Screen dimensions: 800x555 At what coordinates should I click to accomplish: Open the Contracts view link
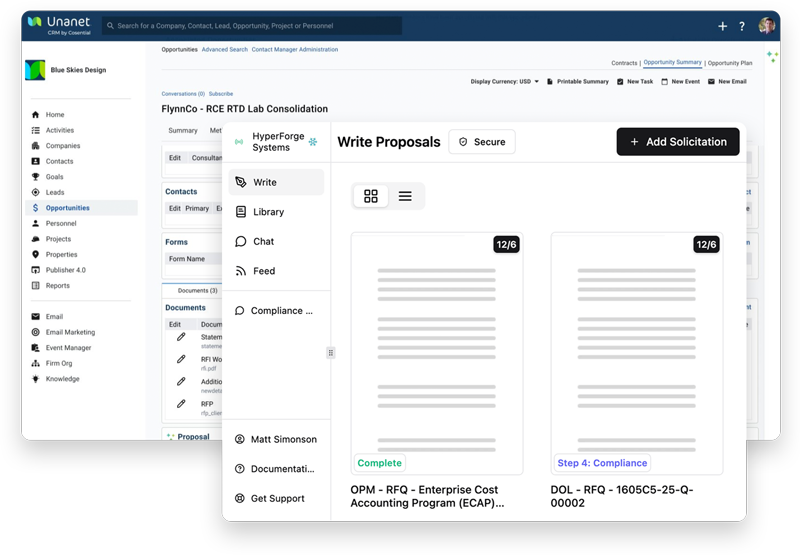click(x=624, y=63)
